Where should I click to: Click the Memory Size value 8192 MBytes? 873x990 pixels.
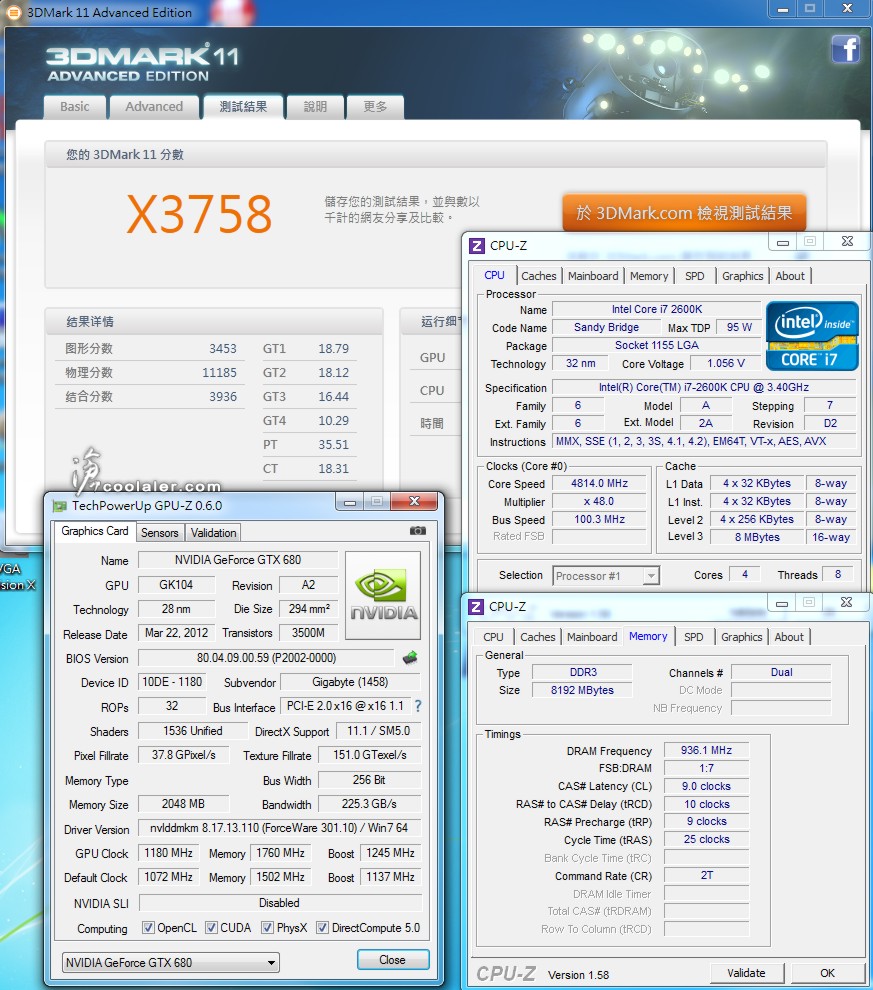click(582, 690)
